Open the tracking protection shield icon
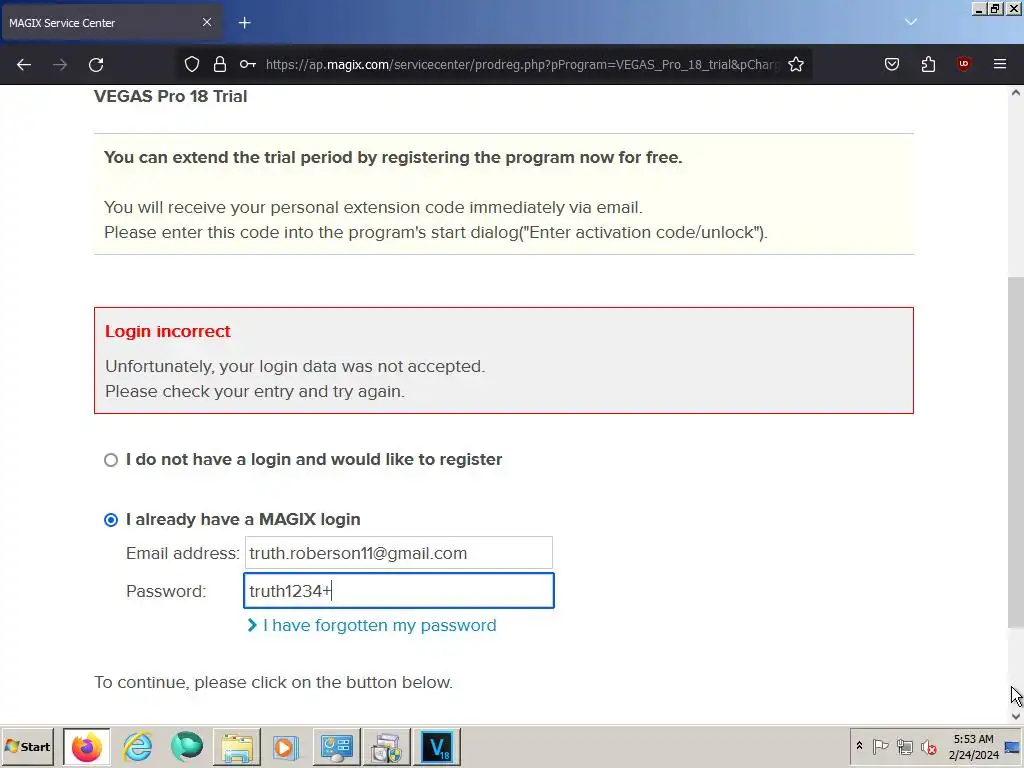This screenshot has width=1024, height=768. 191,64
